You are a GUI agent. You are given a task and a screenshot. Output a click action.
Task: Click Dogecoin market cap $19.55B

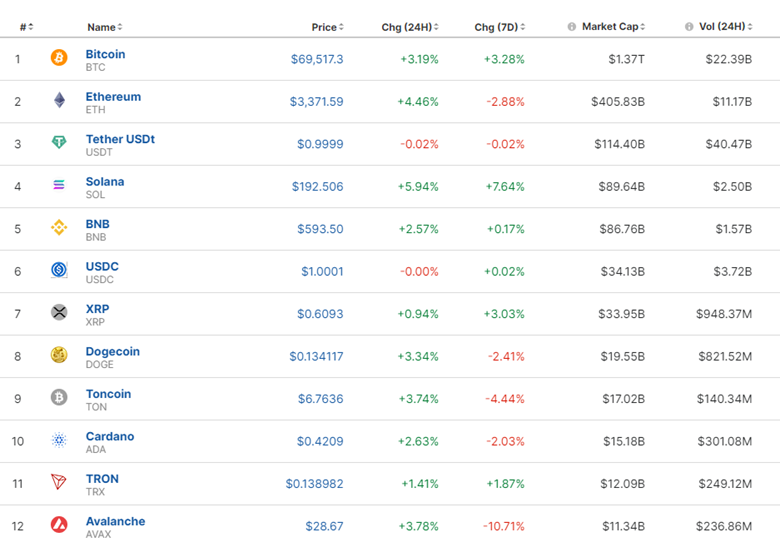point(623,357)
